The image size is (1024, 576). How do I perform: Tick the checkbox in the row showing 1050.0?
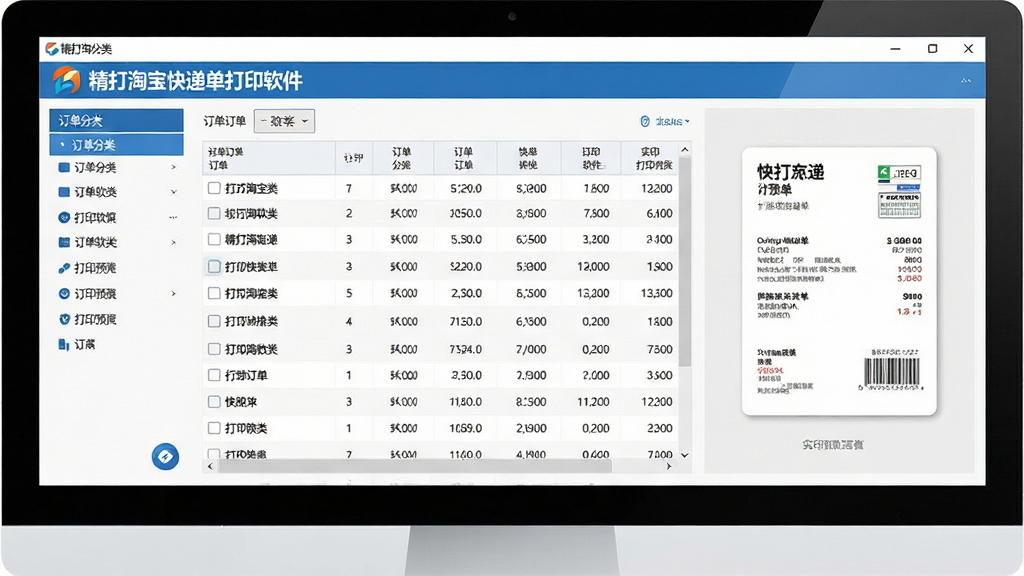[x=214, y=213]
